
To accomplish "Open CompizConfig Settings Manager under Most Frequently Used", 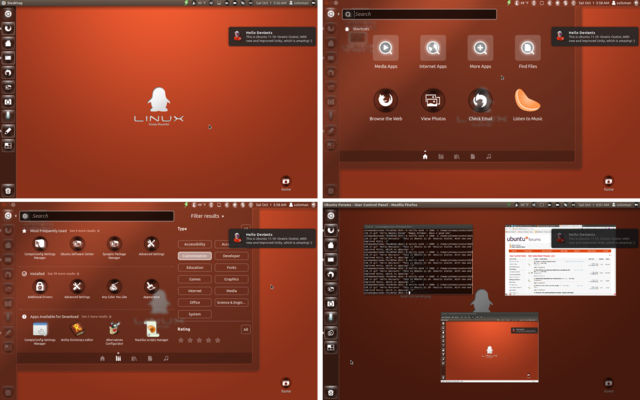I will [40, 244].
